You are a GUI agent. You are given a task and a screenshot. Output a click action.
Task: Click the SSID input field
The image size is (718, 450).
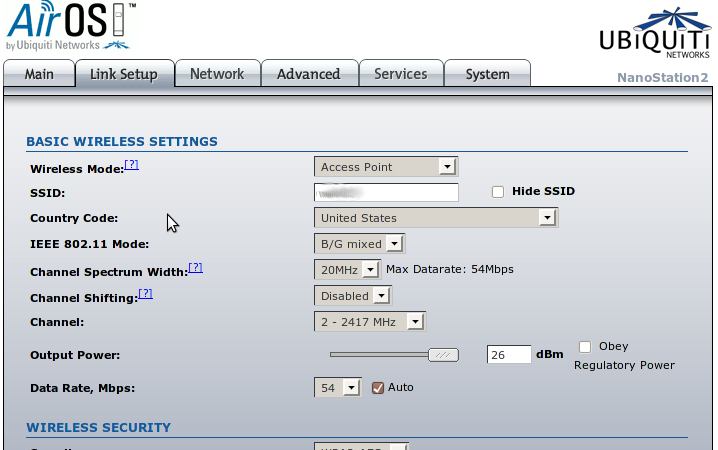pos(386,192)
